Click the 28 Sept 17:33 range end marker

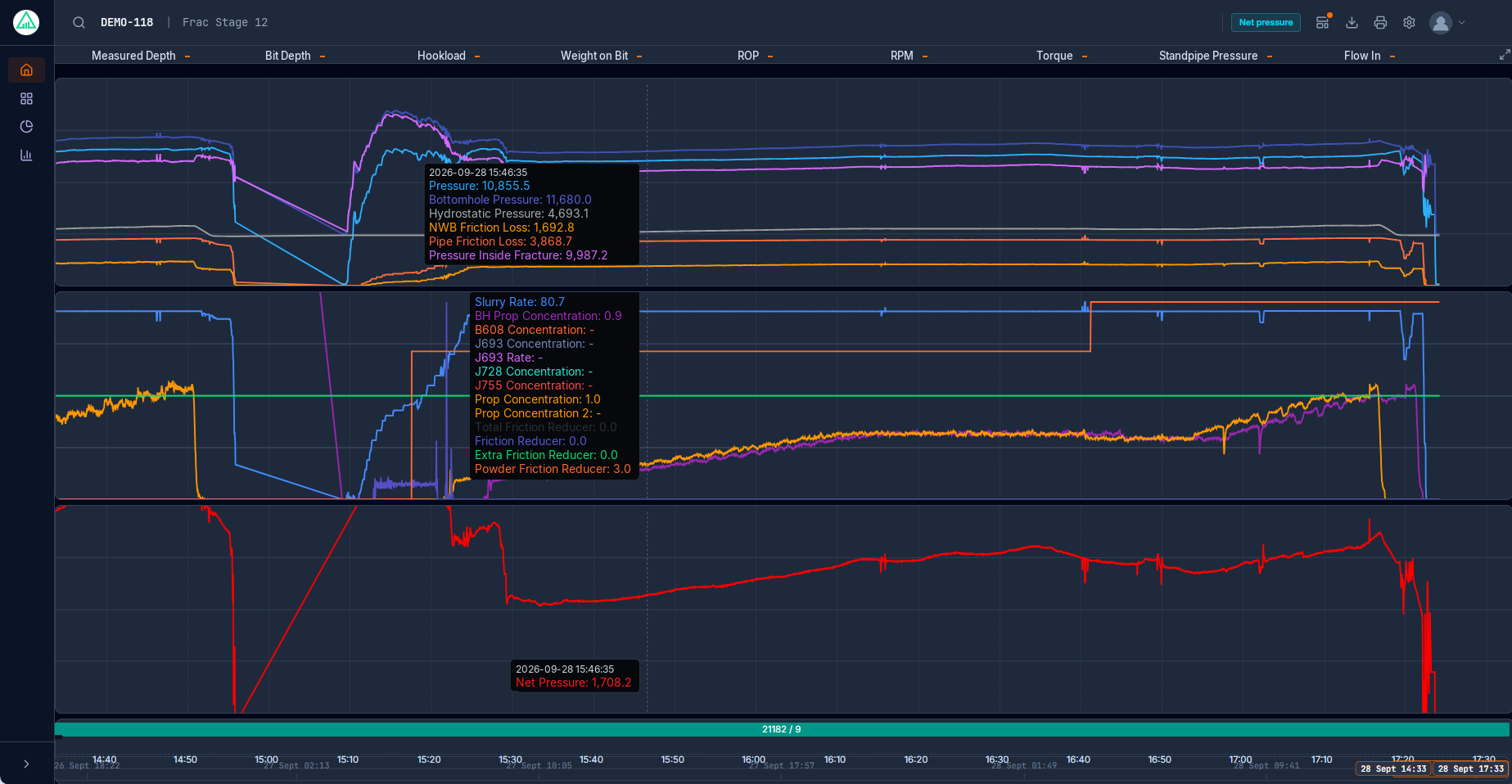[1470, 768]
